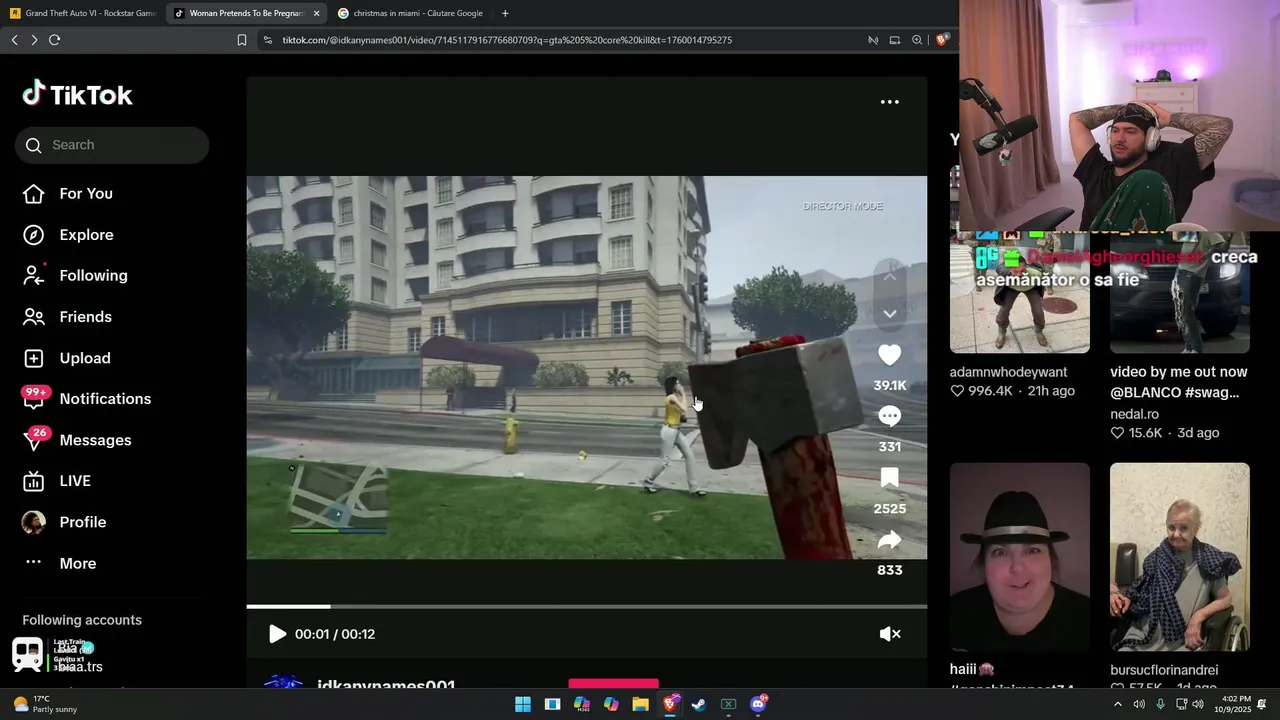Open the Xbox Game Bar taskbar icon
This screenshot has height=720, width=1280.
point(729,704)
